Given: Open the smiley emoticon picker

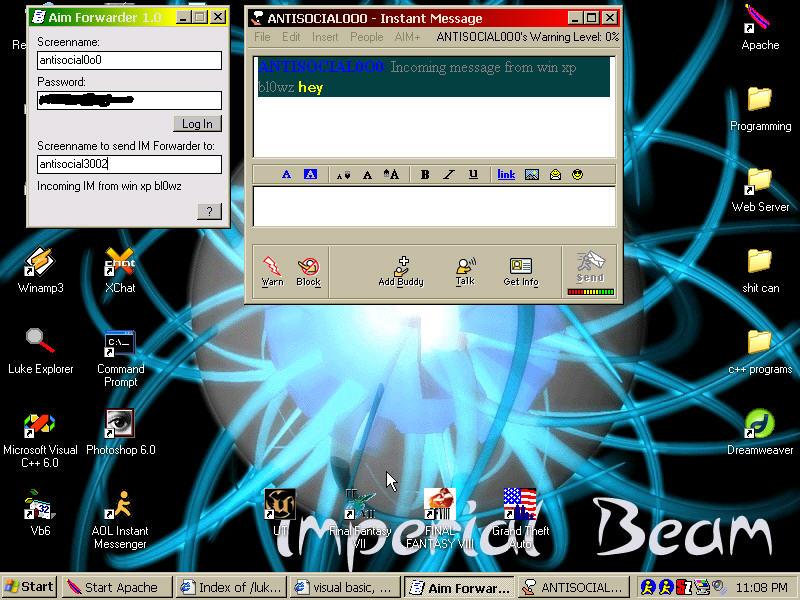Looking at the screenshot, I should pos(577,174).
